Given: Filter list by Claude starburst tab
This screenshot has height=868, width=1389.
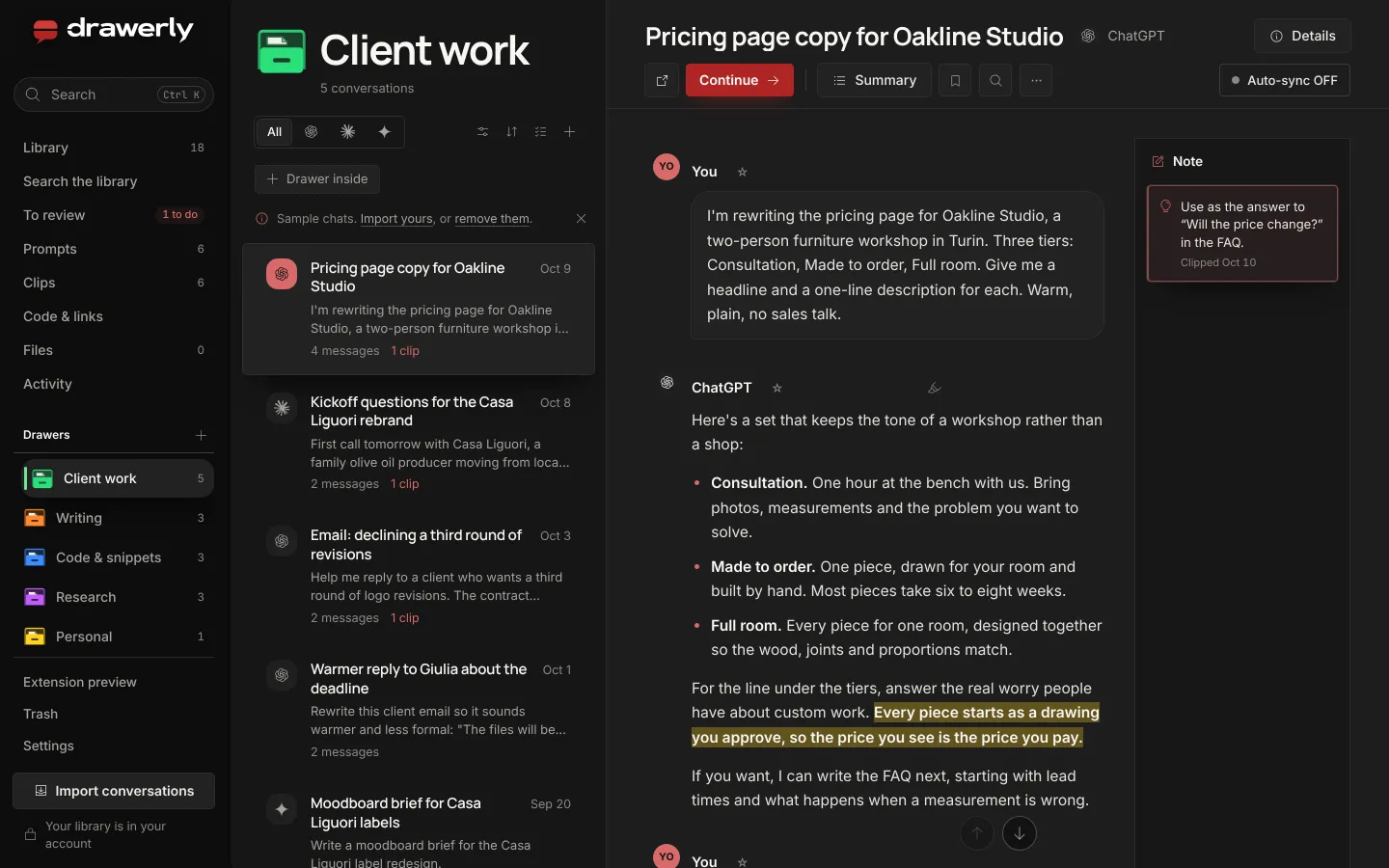Looking at the screenshot, I should pos(347,132).
